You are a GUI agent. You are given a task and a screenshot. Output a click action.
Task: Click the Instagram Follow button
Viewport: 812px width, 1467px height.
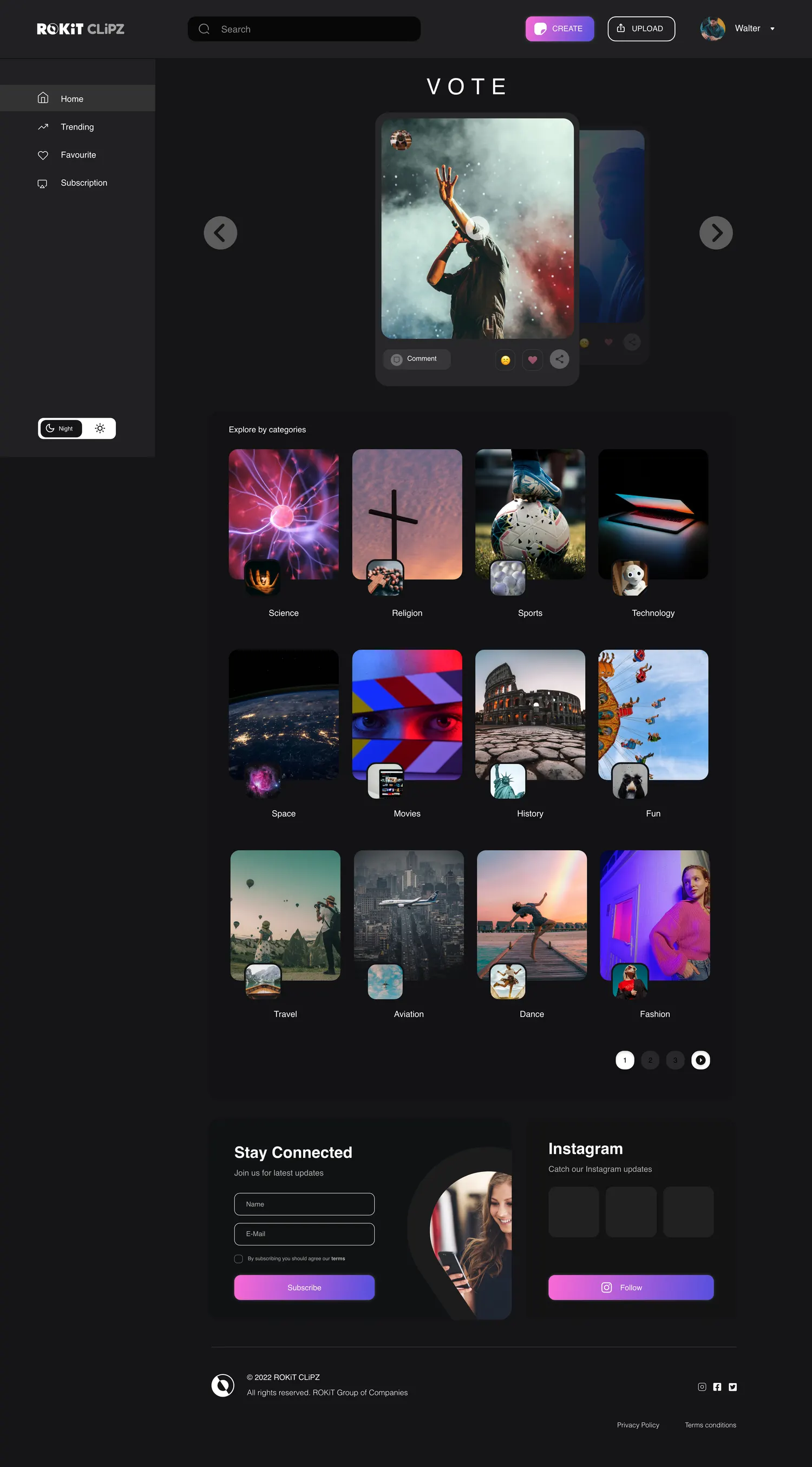click(x=631, y=1287)
